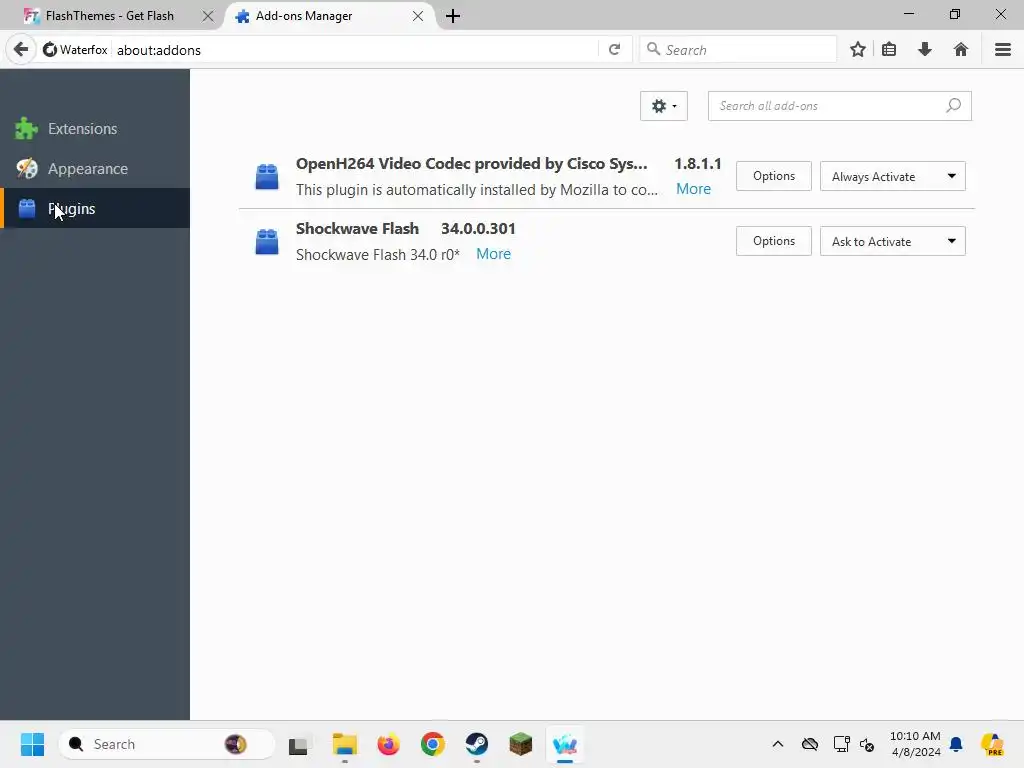
Task: Switch to FlashThemes - Get Flash tab
Action: (110, 16)
